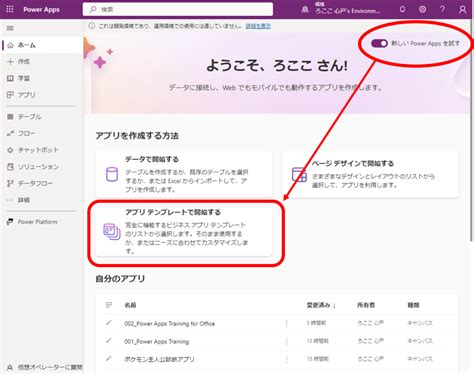This screenshot has height=374, width=474.
Task: Click the app list header icon
Action: coord(109,305)
